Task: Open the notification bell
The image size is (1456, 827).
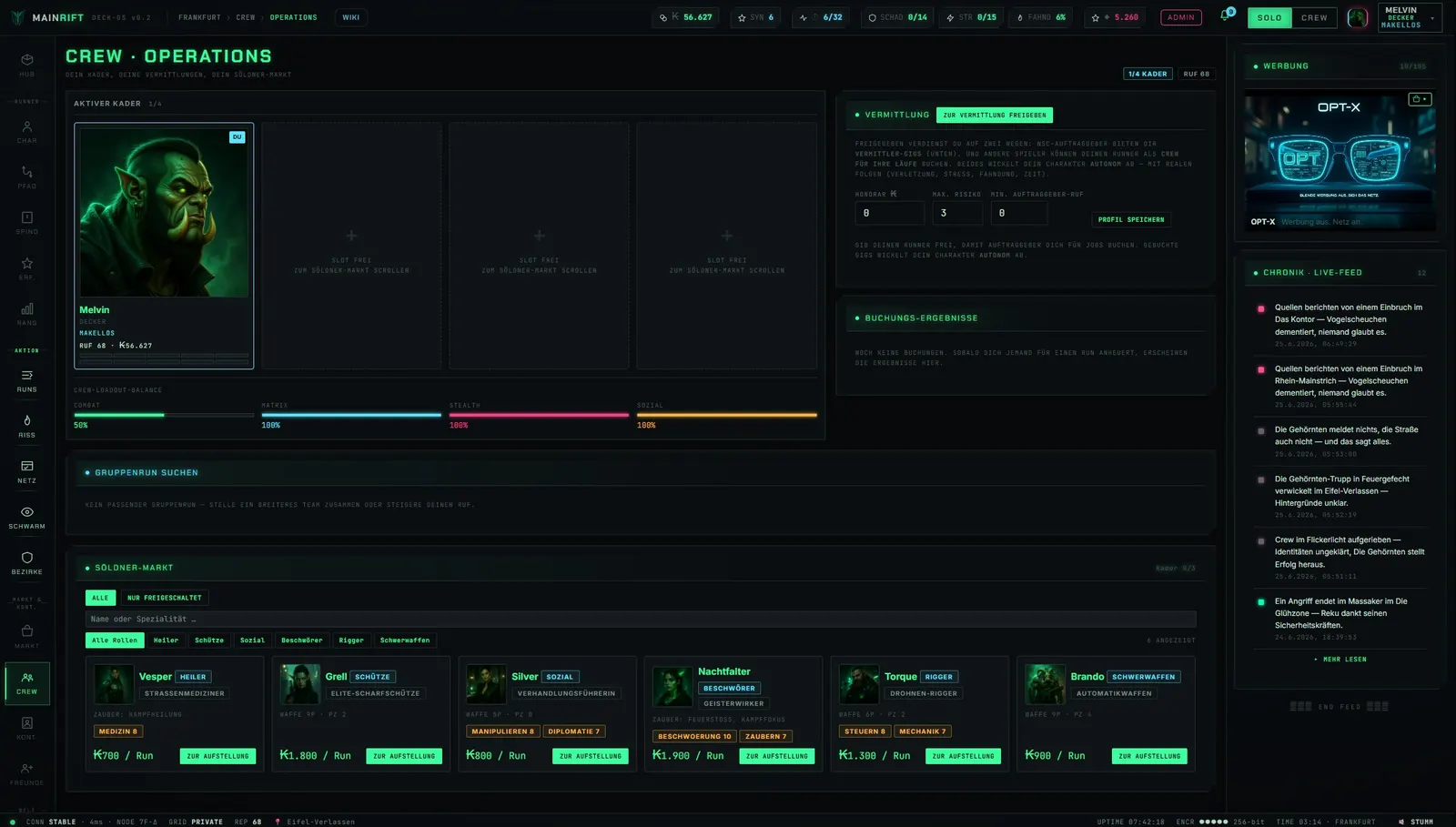Action: coord(1225,16)
